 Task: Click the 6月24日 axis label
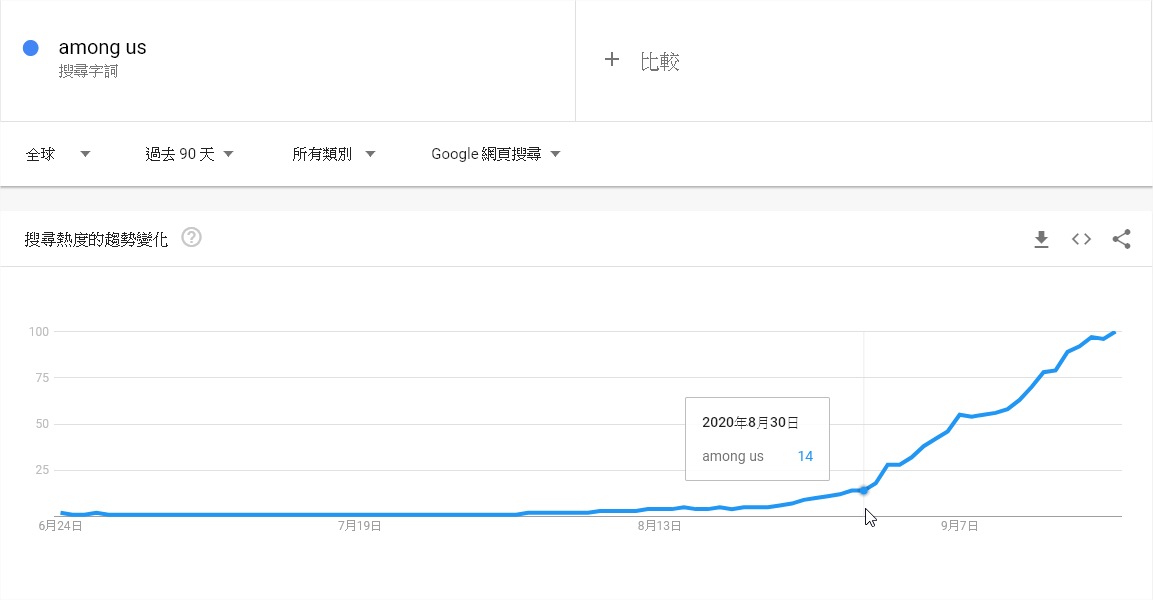click(60, 526)
